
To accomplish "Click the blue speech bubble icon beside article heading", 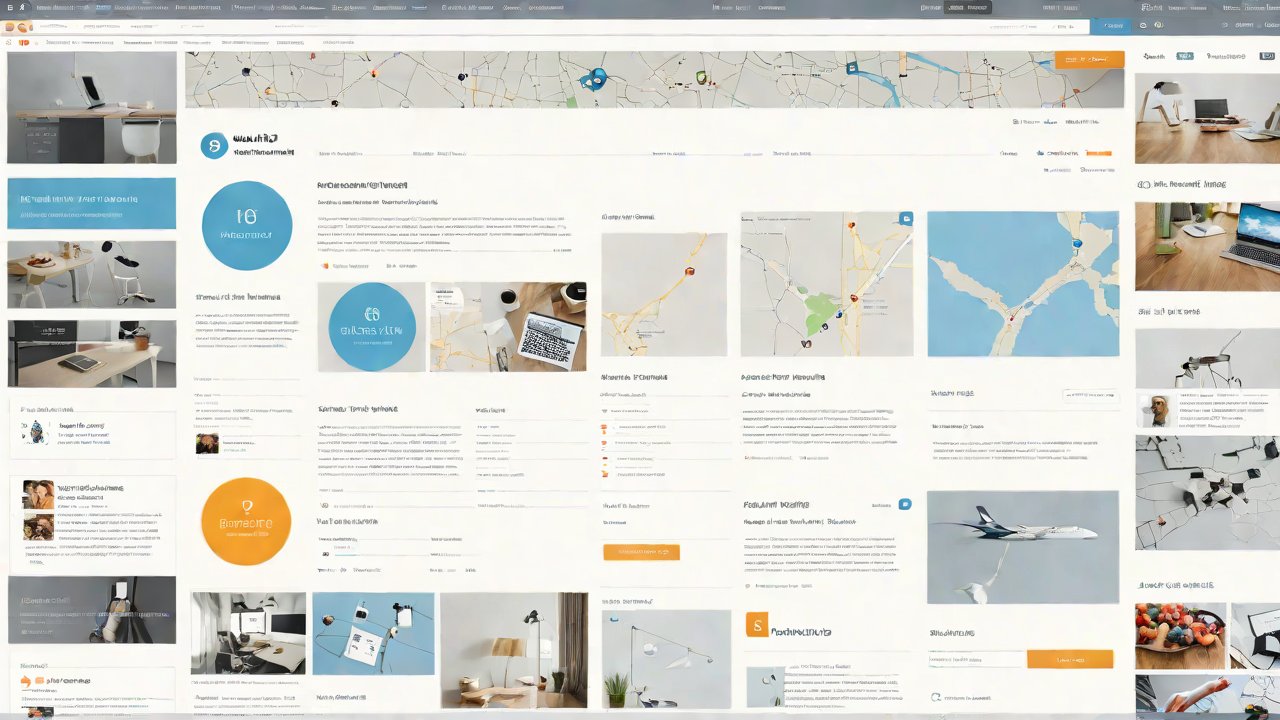I will coord(904,505).
